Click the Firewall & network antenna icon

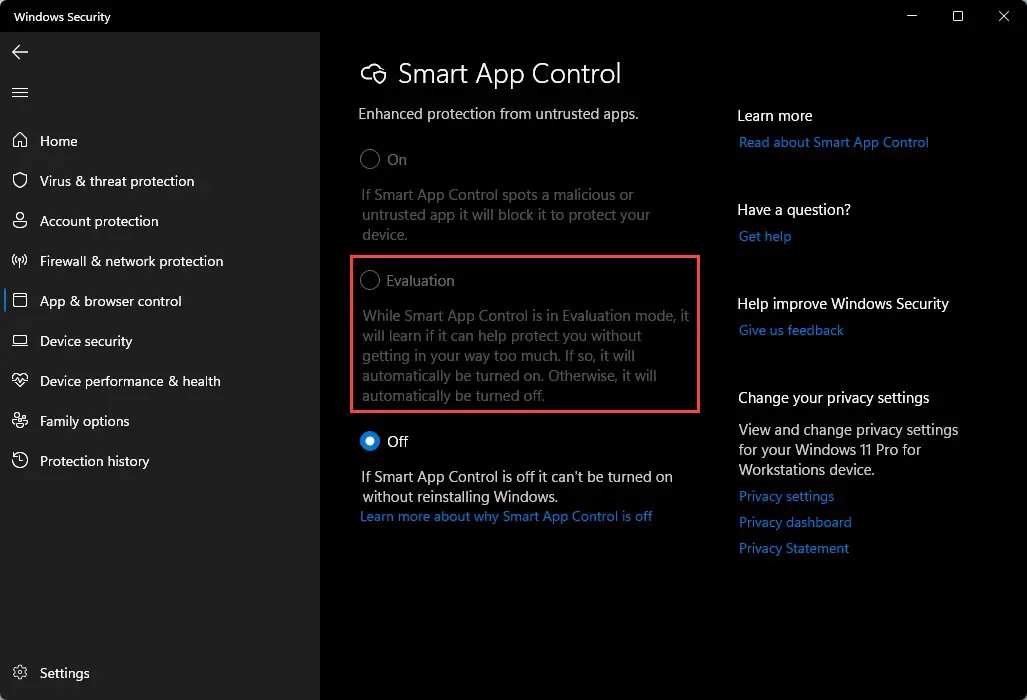click(x=20, y=261)
